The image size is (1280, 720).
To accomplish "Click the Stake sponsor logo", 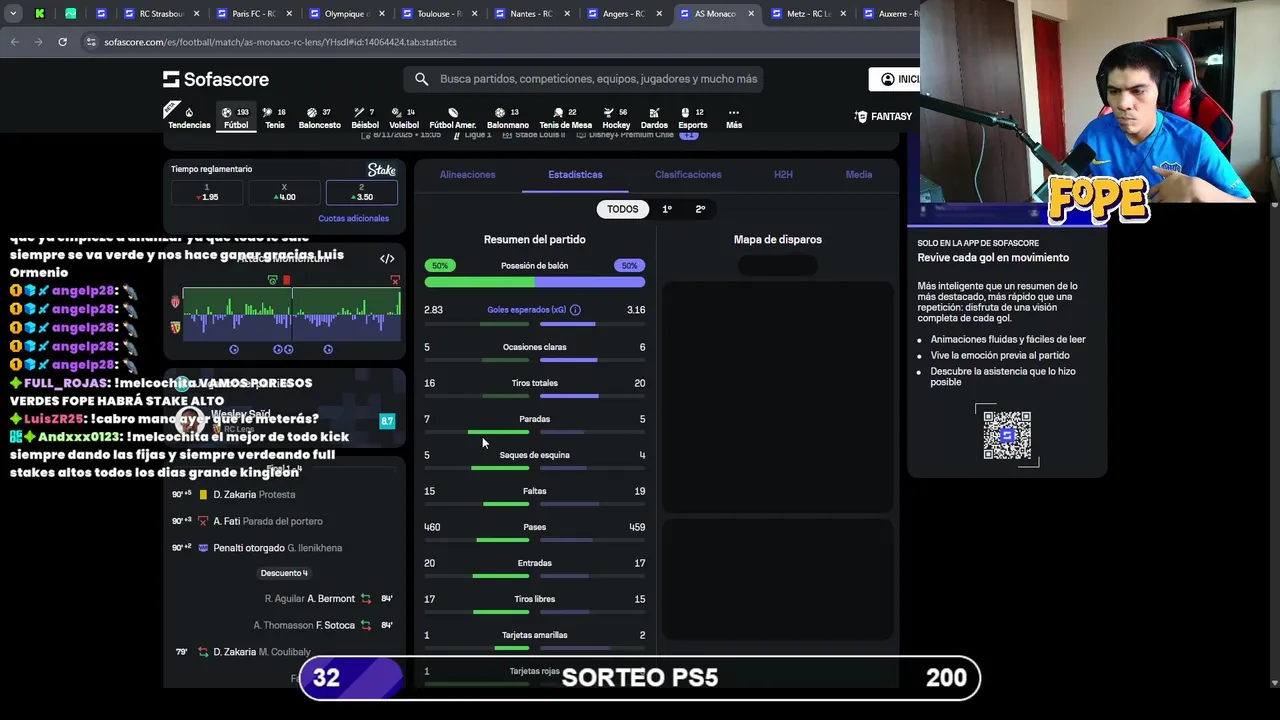I will [x=381, y=170].
